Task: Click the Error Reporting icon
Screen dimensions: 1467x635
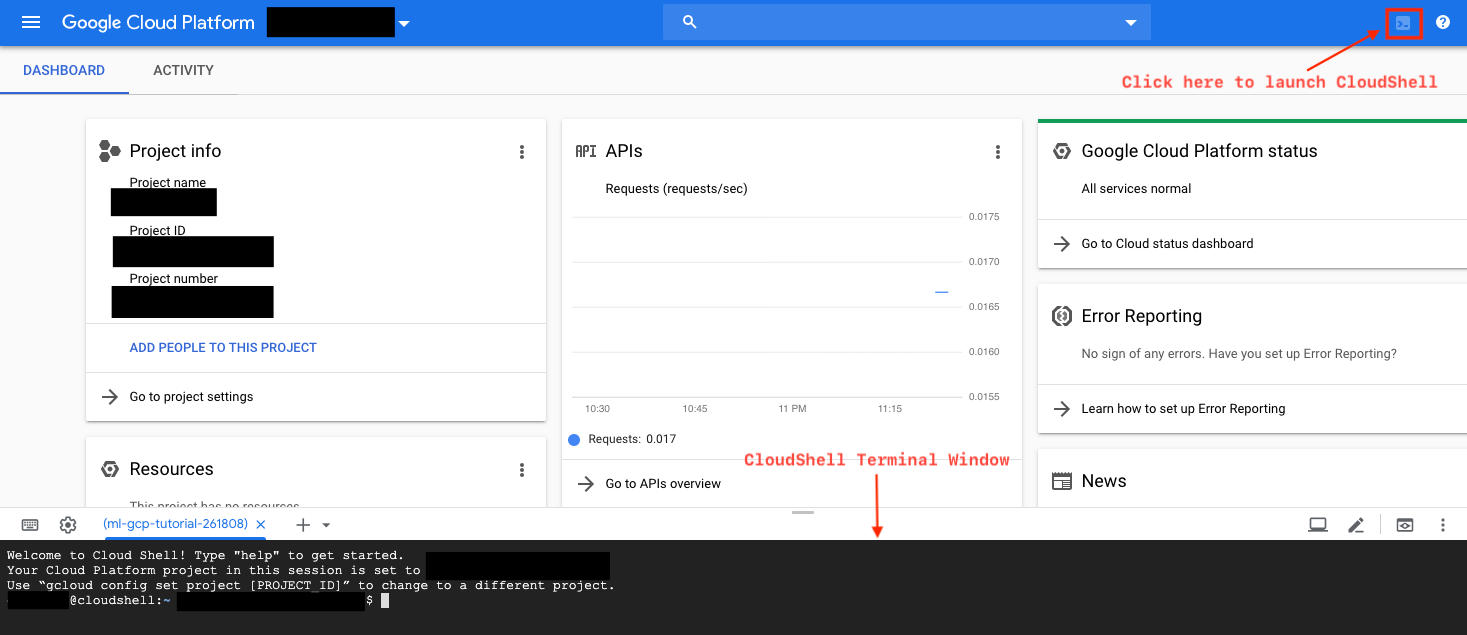Action: 1062,316
